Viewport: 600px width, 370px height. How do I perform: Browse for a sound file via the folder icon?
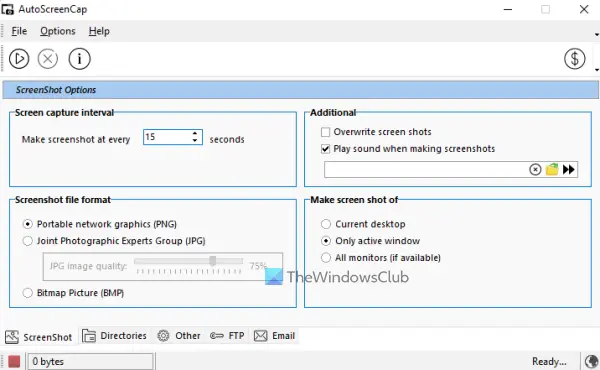click(x=552, y=169)
